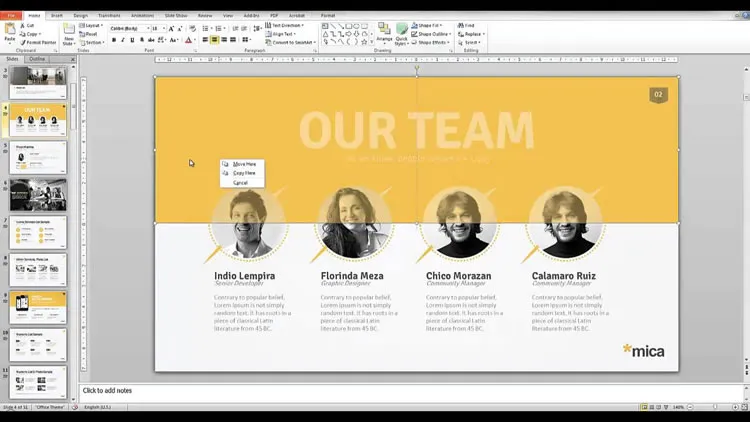
Task: Toggle underline formatting
Action: (x=132, y=40)
